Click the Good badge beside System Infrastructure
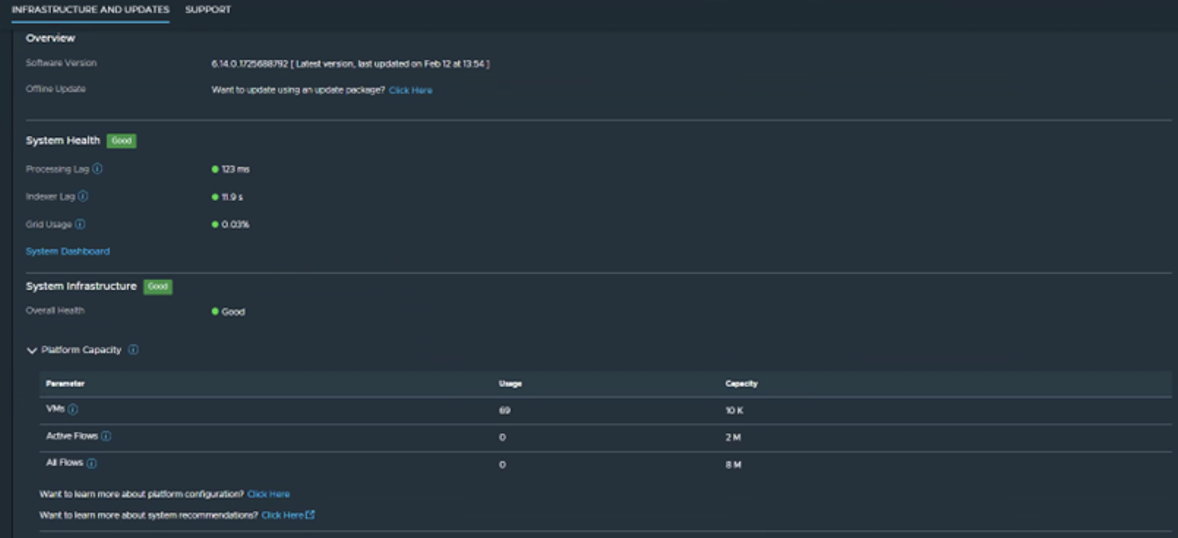Image resolution: width=1178 pixels, height=538 pixels. click(158, 287)
